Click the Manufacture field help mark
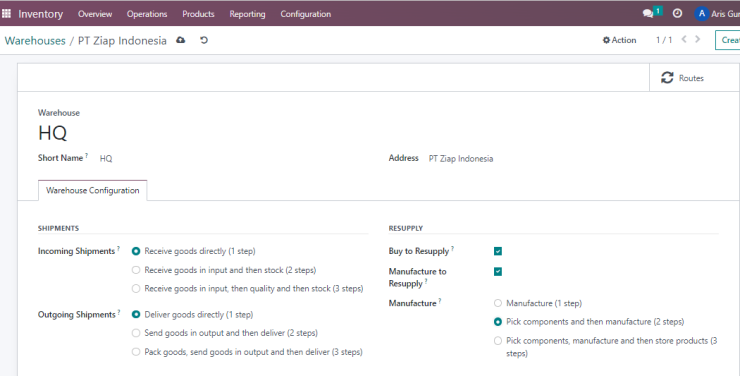The image size is (740, 376). point(440,301)
